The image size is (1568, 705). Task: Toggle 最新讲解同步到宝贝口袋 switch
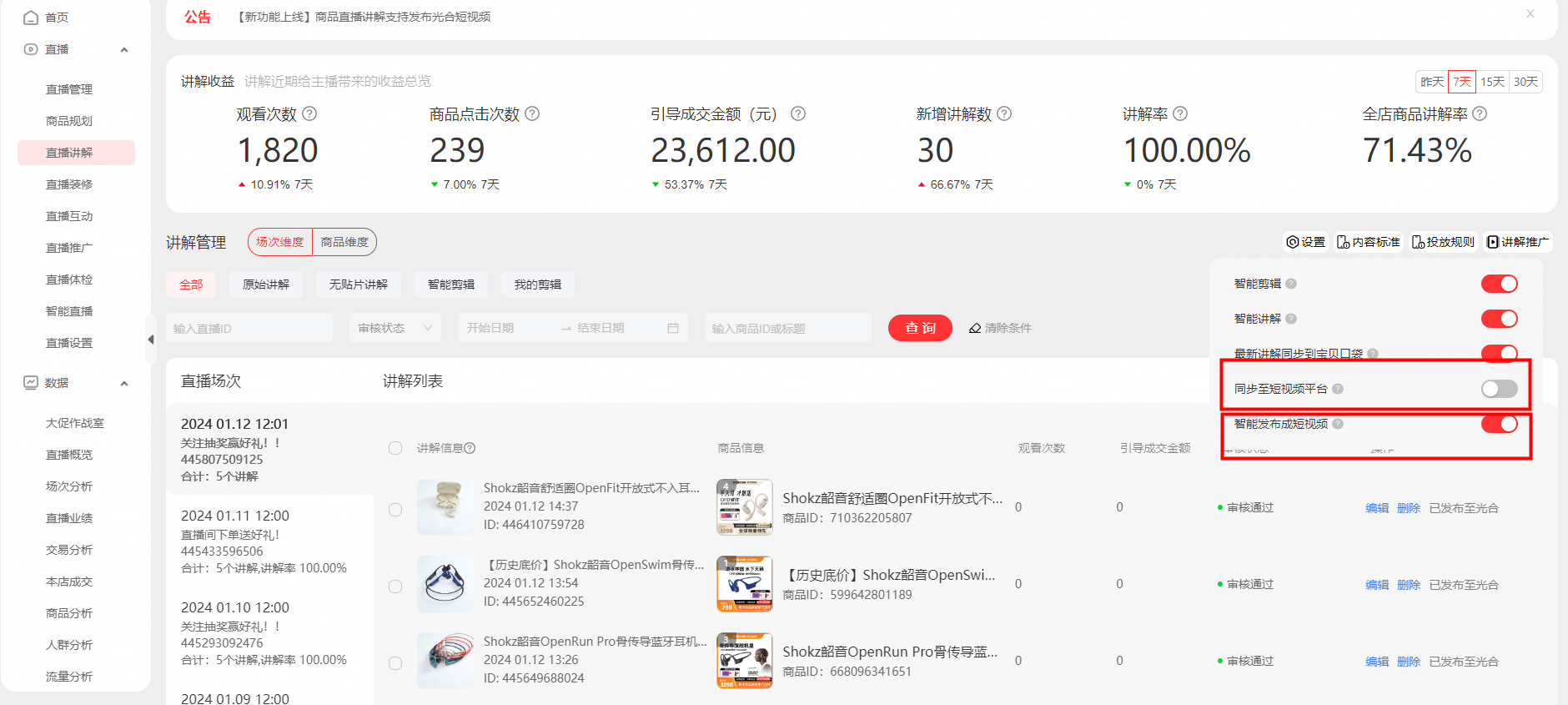click(1499, 354)
